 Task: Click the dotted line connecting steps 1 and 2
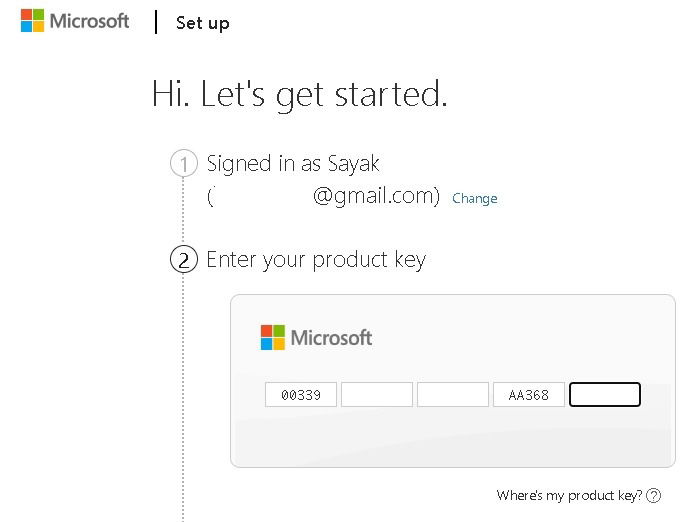(183, 211)
